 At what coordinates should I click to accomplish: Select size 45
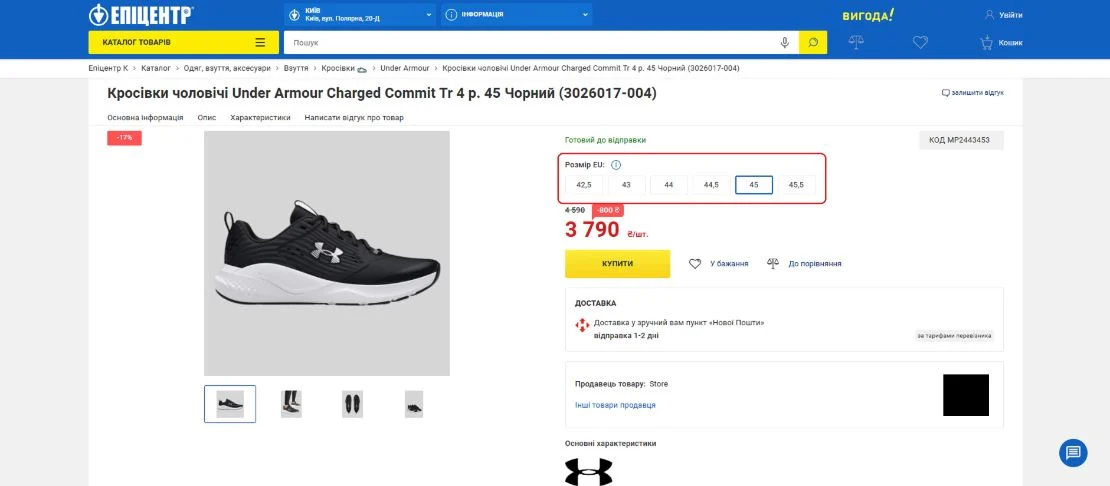click(x=754, y=185)
